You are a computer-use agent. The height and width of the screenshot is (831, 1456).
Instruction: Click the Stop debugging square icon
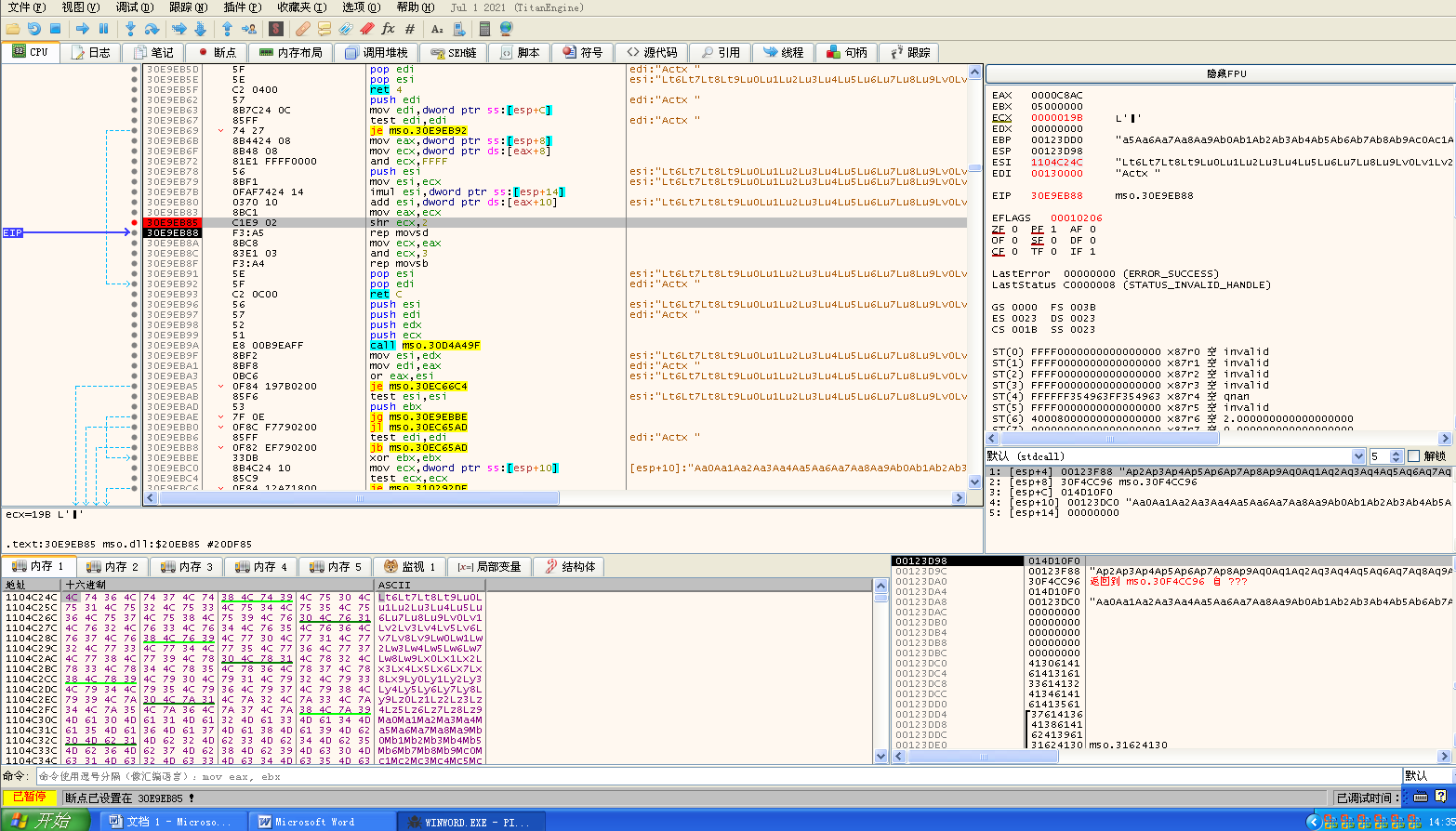55,29
